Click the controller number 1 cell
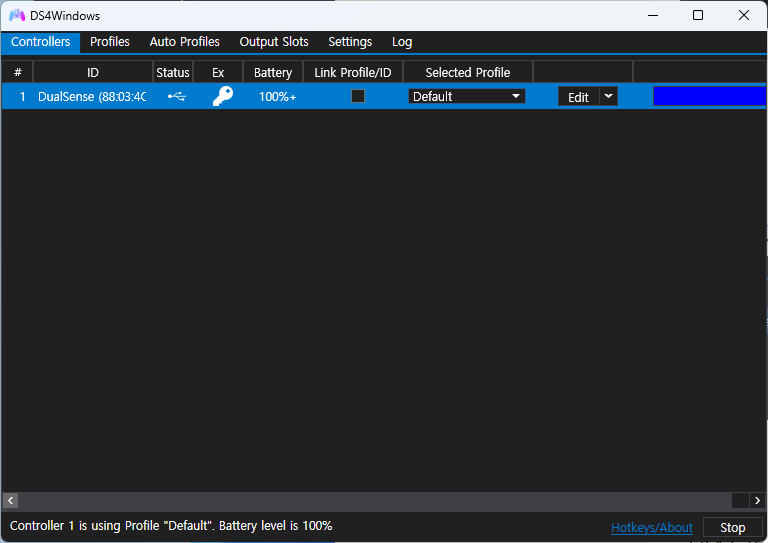This screenshot has width=768, height=543. click(22, 96)
